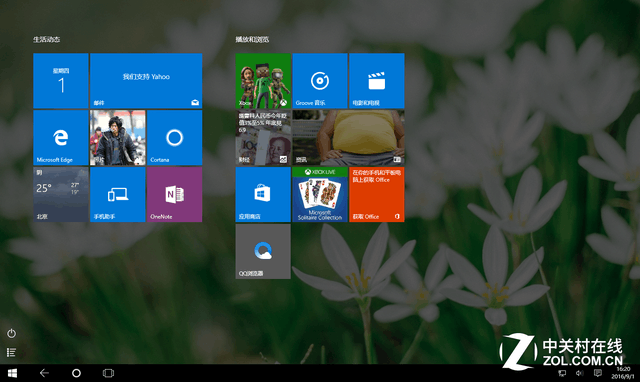Screen dimensions: 640x382
Task: Click the volume speaker icon
Action: 580,373
